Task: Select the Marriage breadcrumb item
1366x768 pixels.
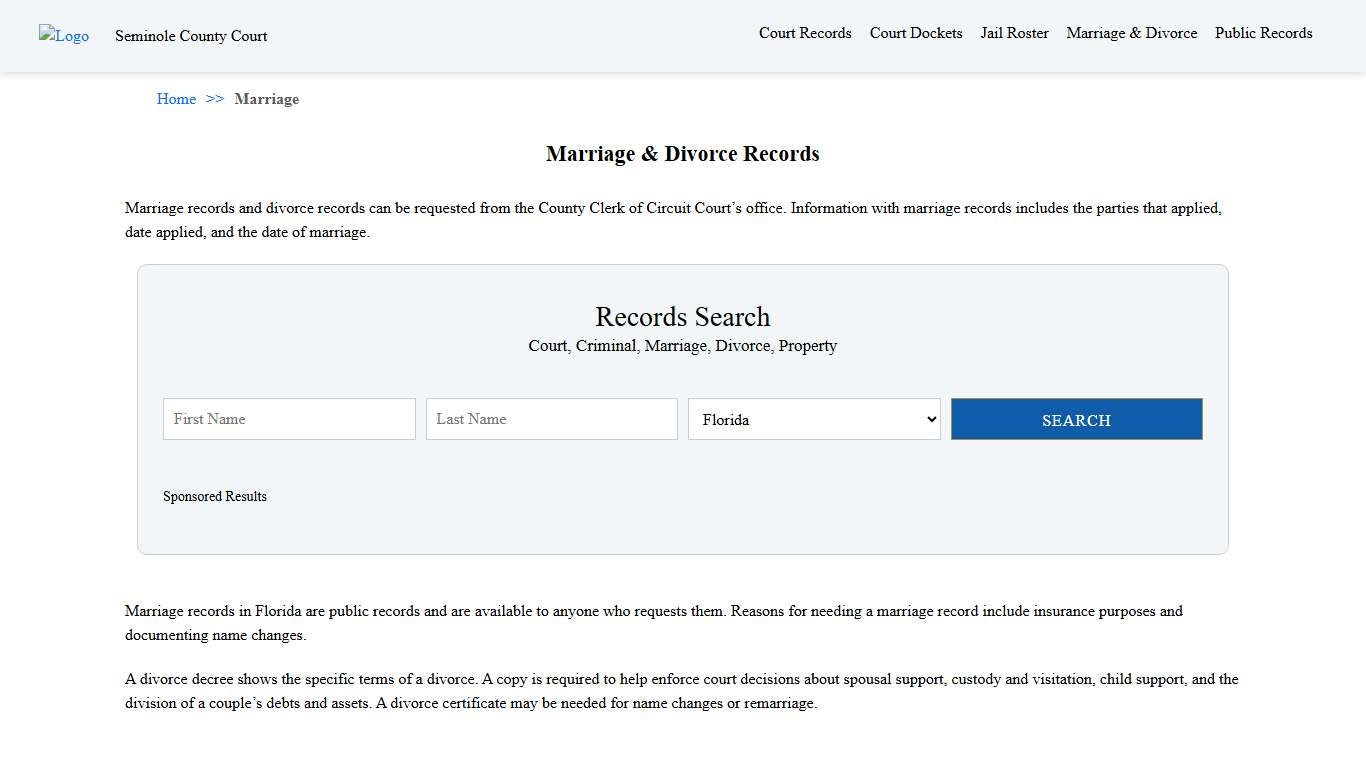Action: [266, 99]
